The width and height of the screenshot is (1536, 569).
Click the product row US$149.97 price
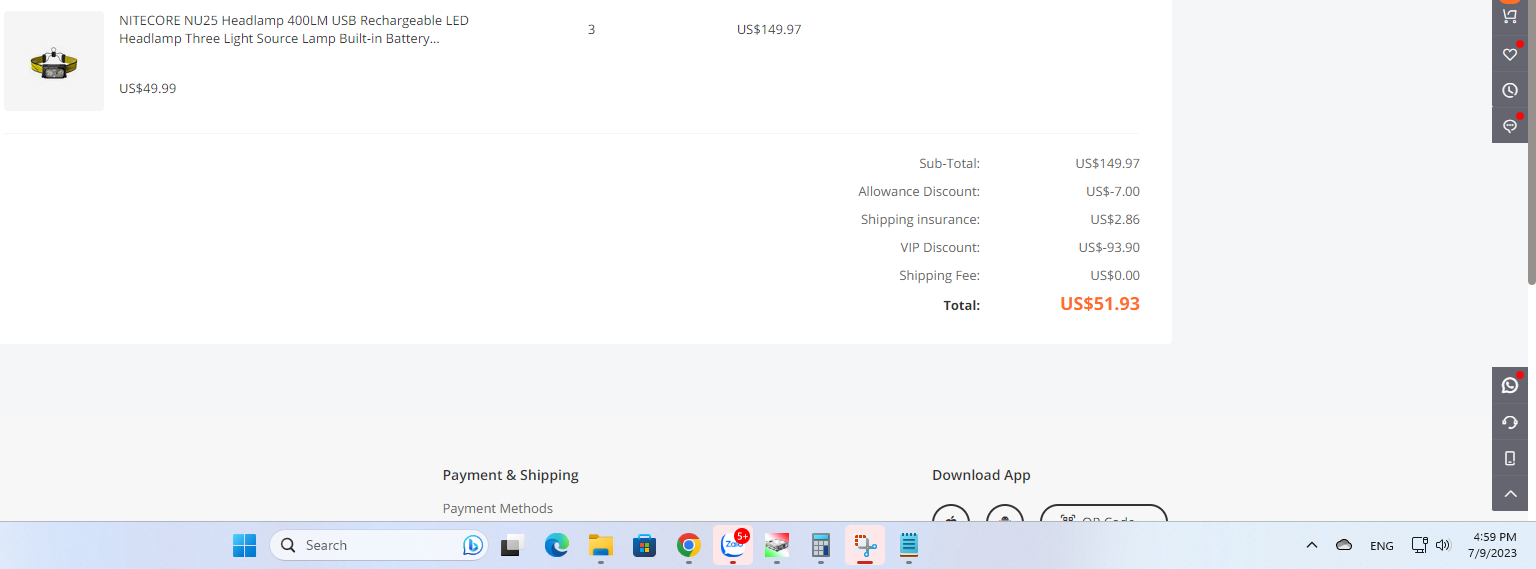click(769, 29)
